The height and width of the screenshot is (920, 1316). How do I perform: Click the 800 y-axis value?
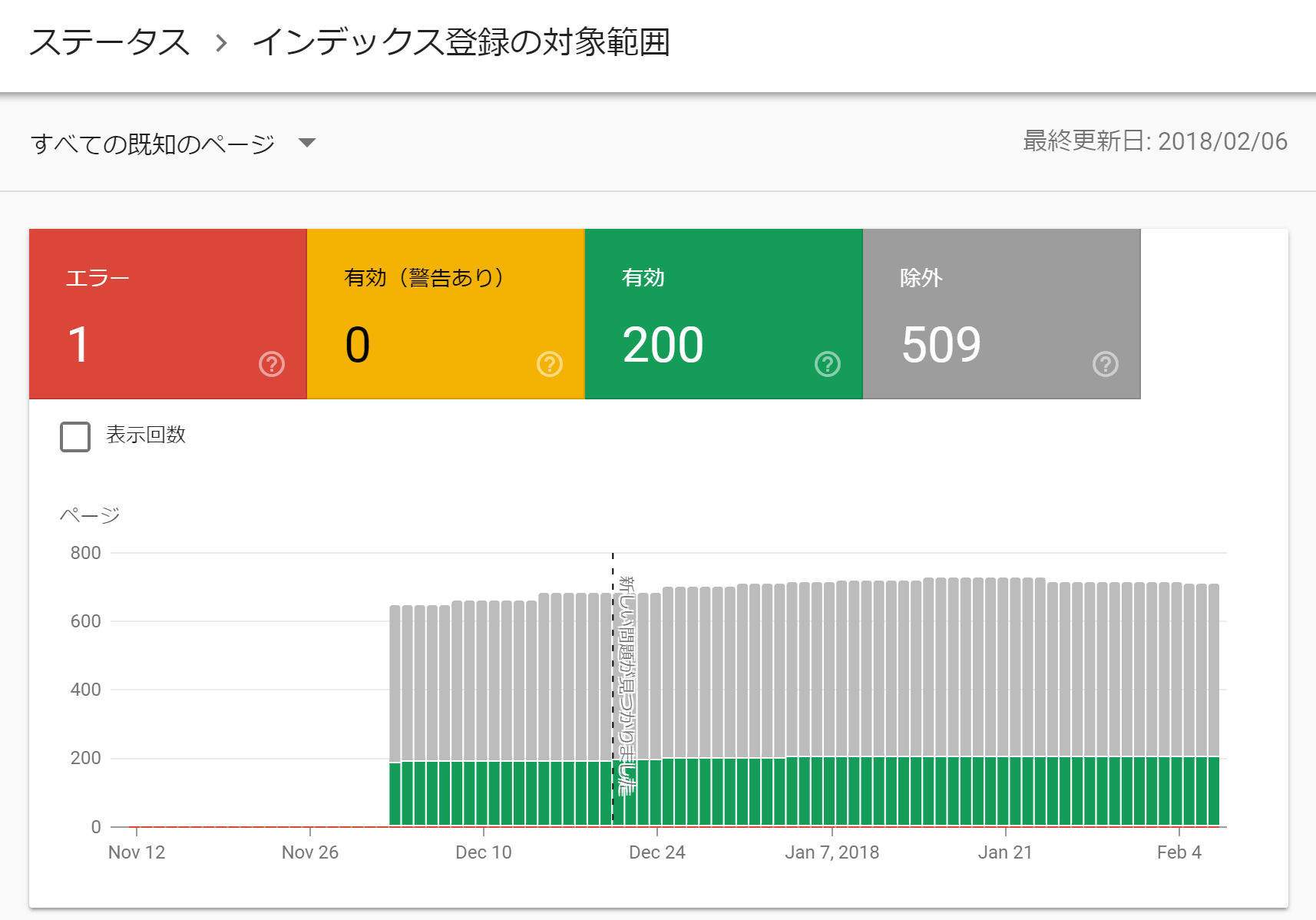[85, 553]
